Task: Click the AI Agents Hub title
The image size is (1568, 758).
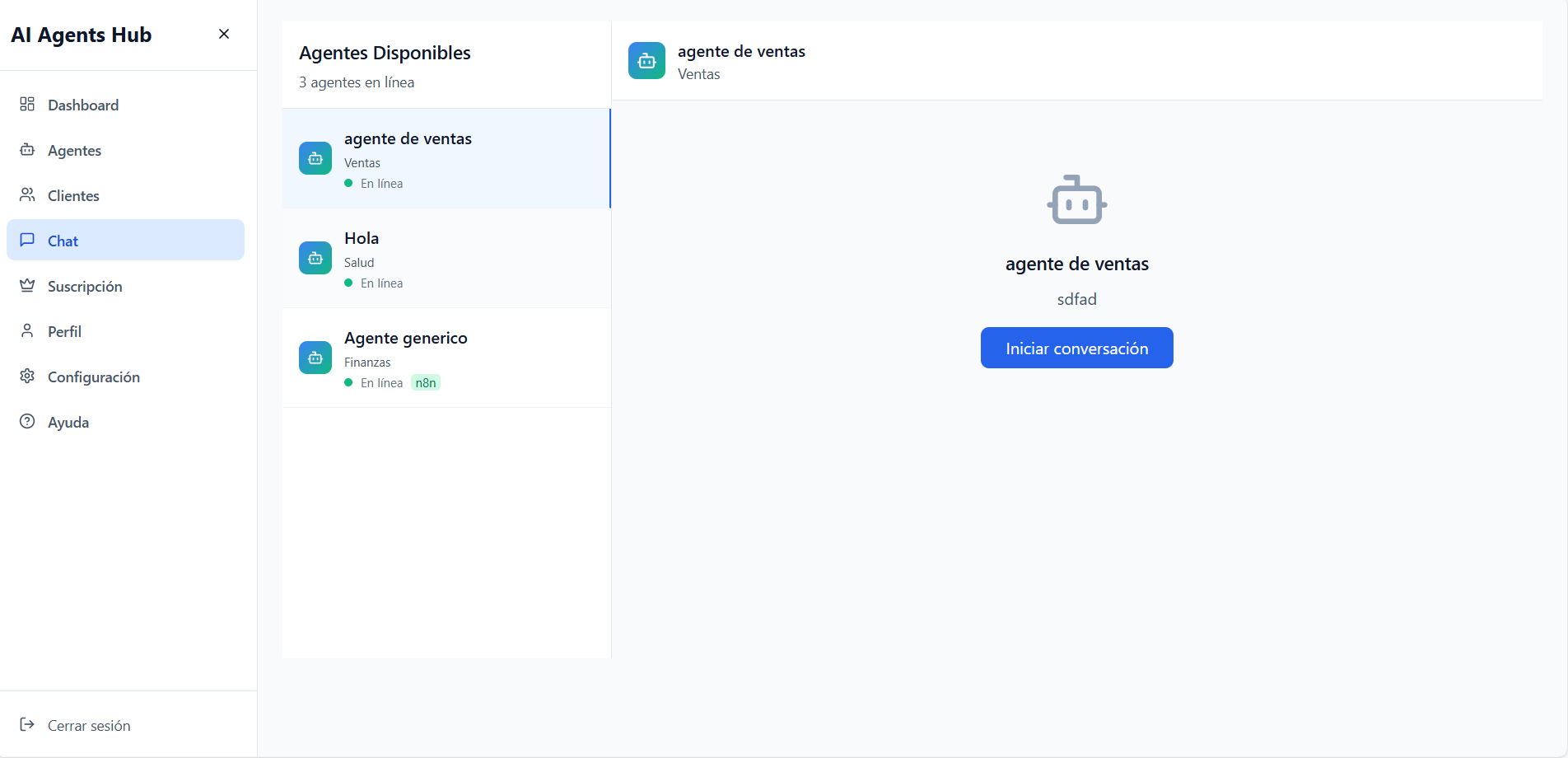Action: coord(82,35)
